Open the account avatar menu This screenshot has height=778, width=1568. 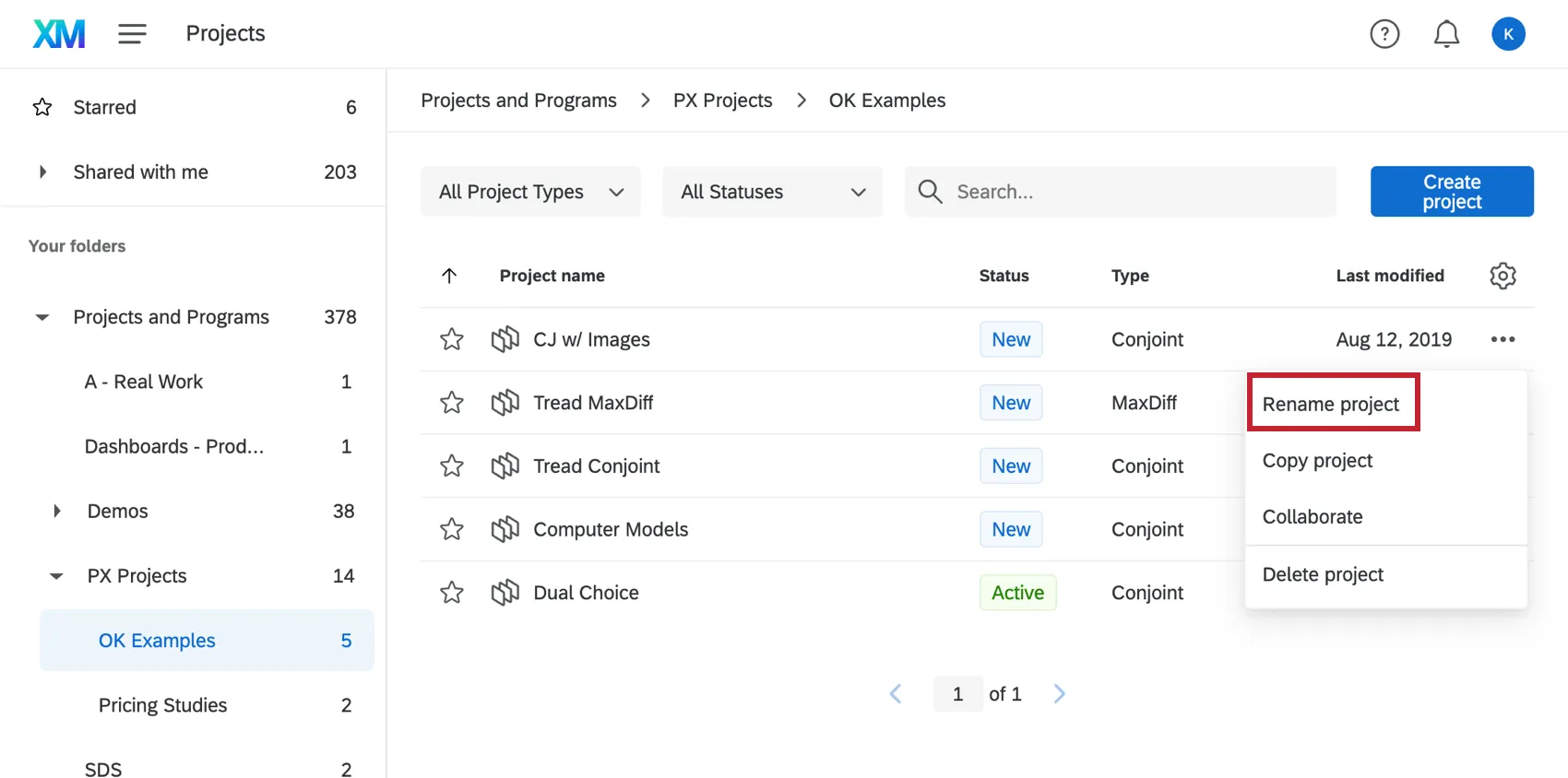1508,34
